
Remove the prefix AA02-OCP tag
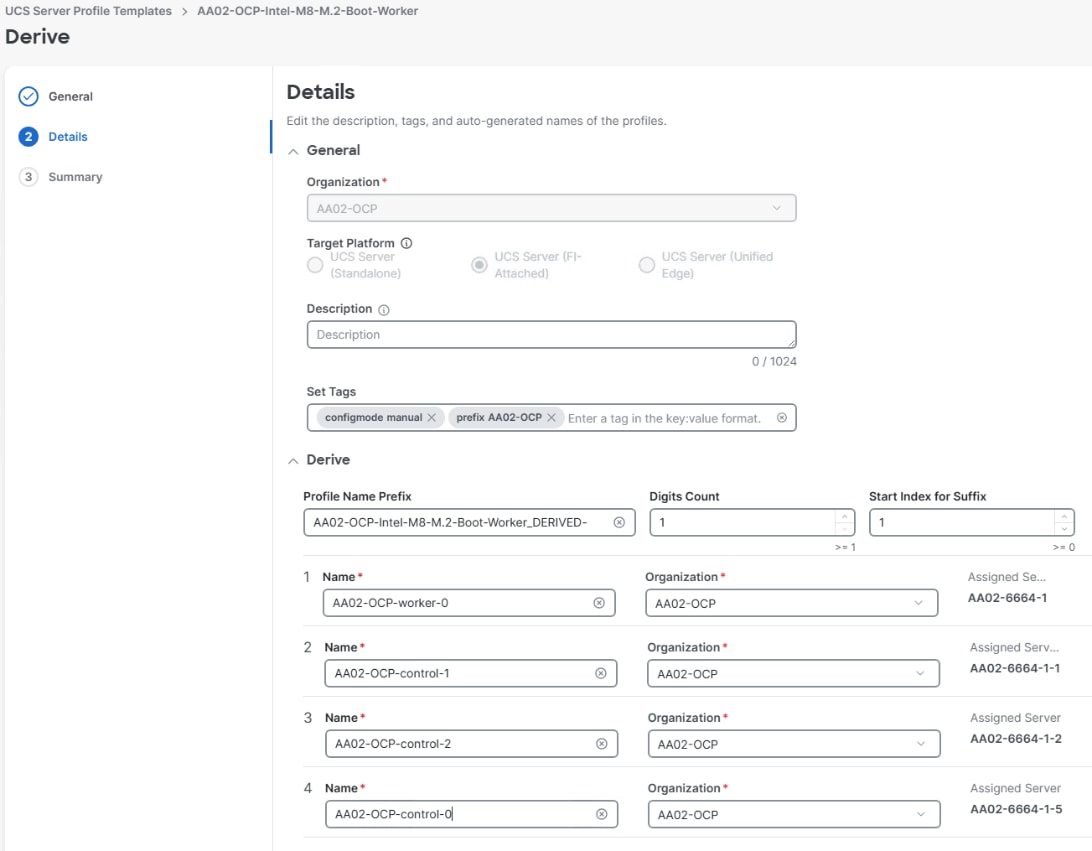[x=552, y=417]
